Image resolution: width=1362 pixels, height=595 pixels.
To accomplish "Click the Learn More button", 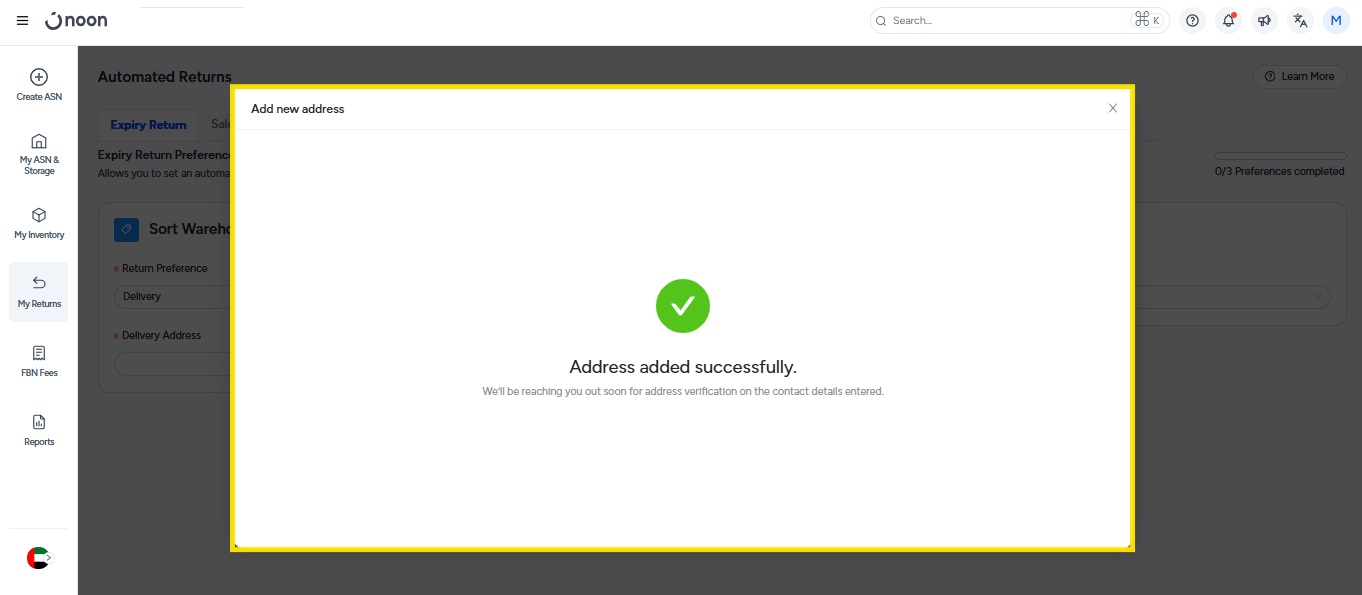I will [x=1299, y=76].
